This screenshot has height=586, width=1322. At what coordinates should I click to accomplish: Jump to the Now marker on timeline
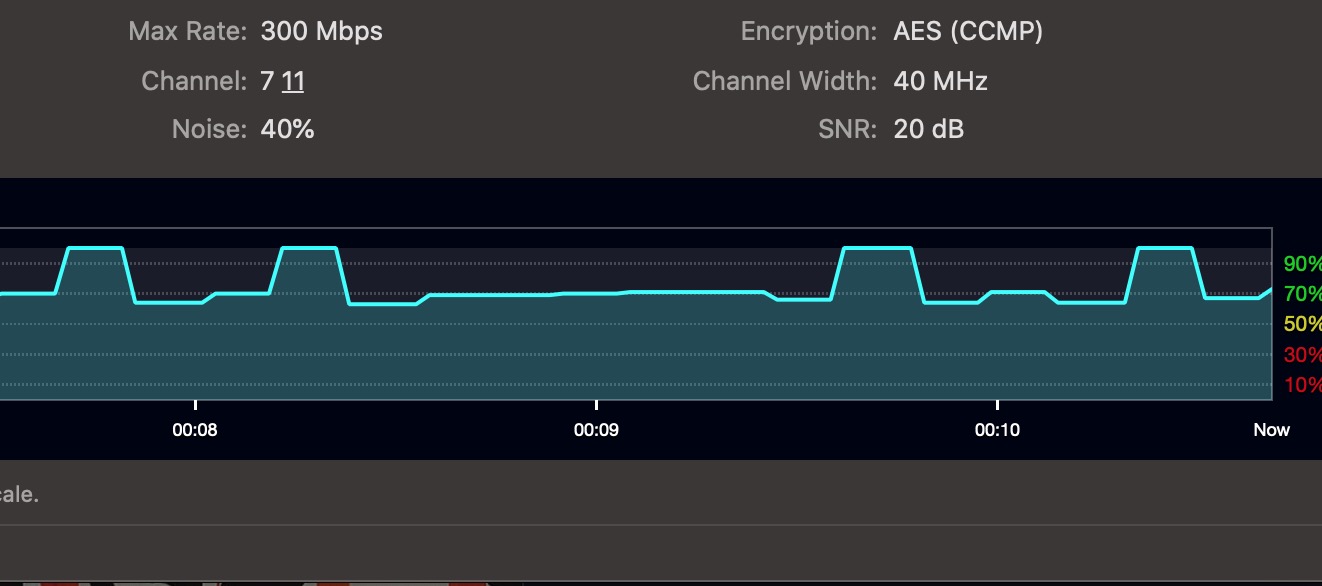click(x=1272, y=430)
